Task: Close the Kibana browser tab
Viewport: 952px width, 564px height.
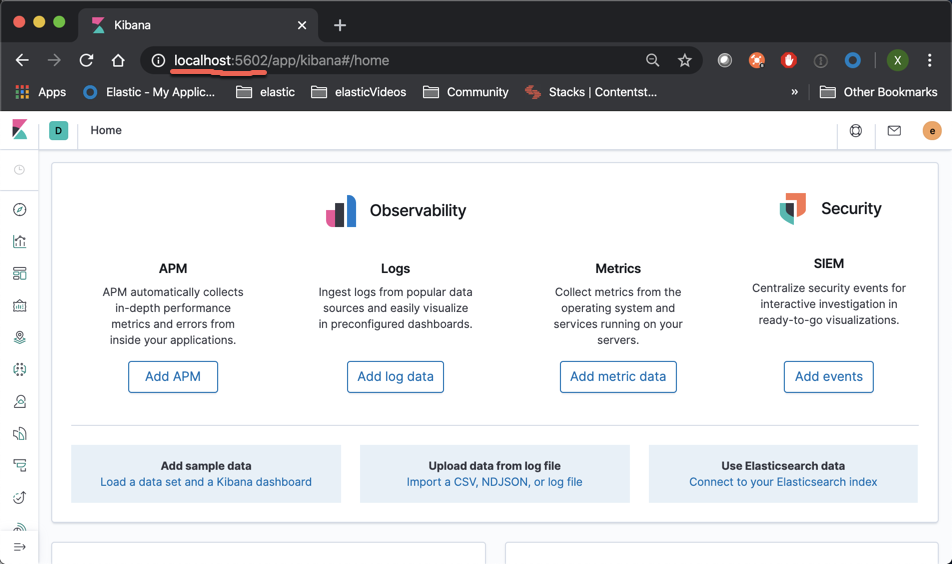Action: (x=302, y=25)
